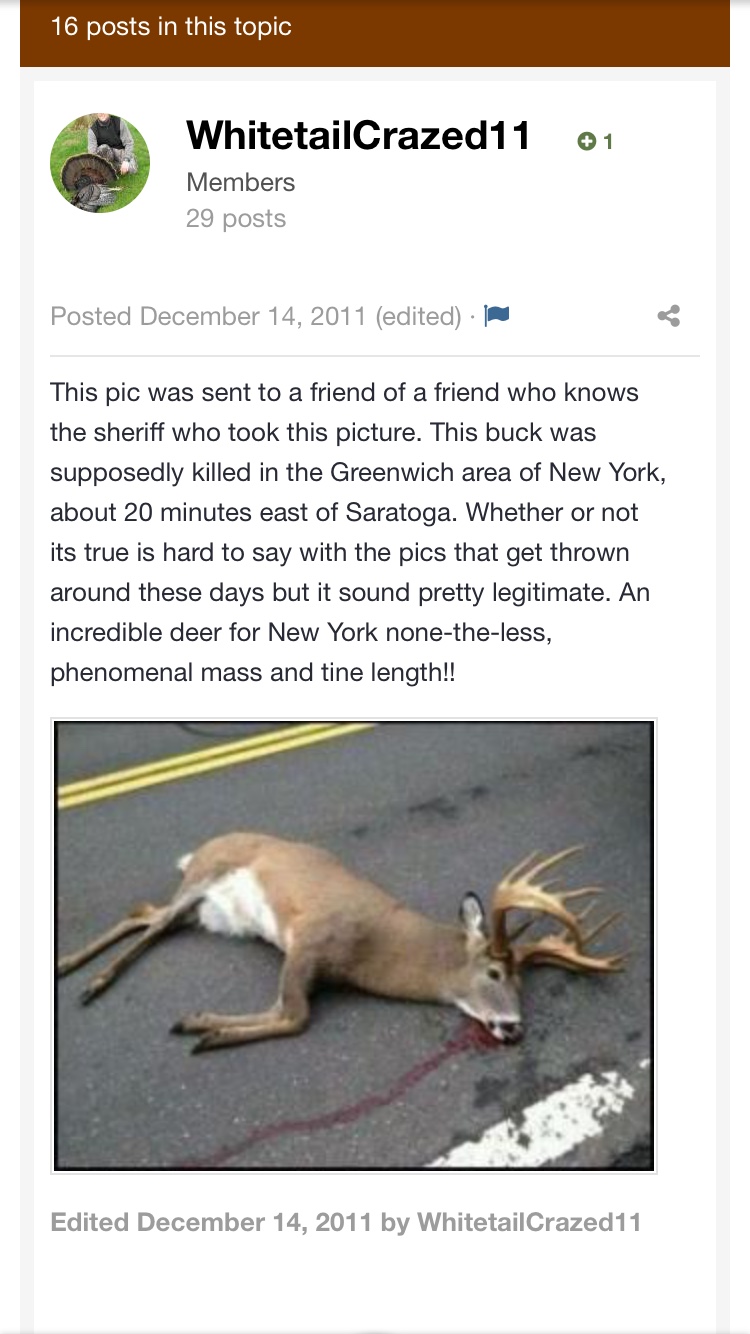Tap the brown topic header bar
The width and height of the screenshot is (750, 1334).
click(x=375, y=33)
